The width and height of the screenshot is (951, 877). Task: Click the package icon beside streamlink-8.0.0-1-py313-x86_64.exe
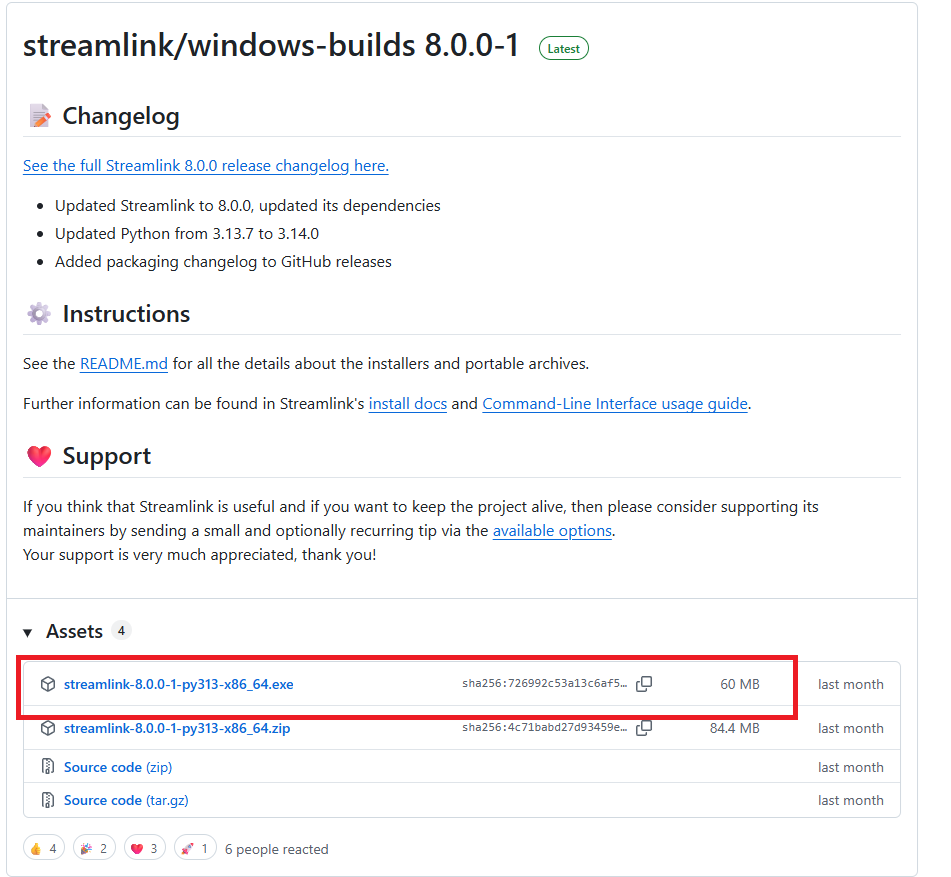point(48,684)
